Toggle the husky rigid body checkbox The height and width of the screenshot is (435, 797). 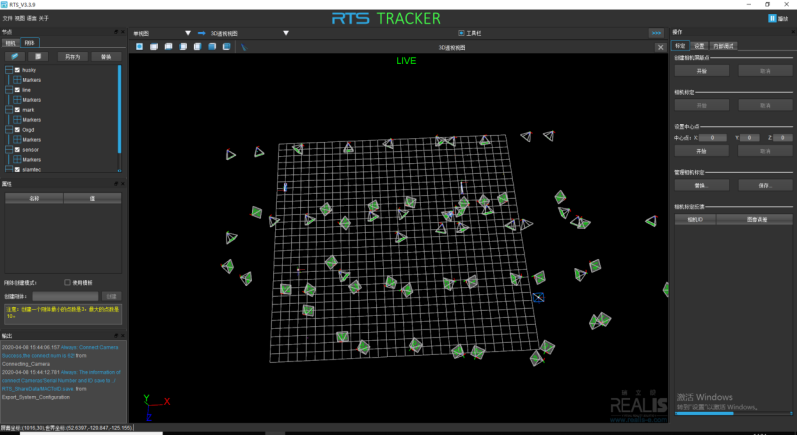[x=17, y=70]
